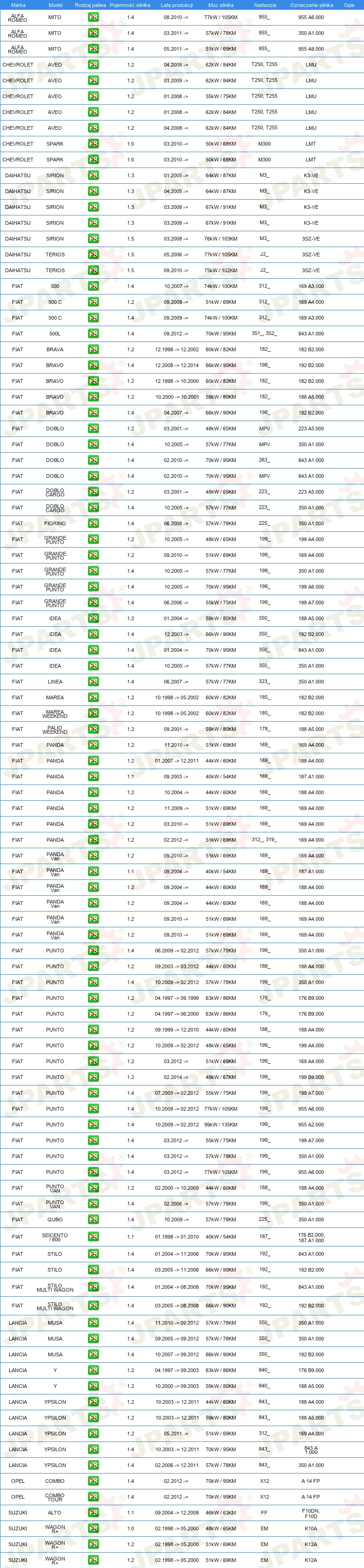
Task: Click engine code 'F10DN, F10D' cell
Action: click(311, 1513)
